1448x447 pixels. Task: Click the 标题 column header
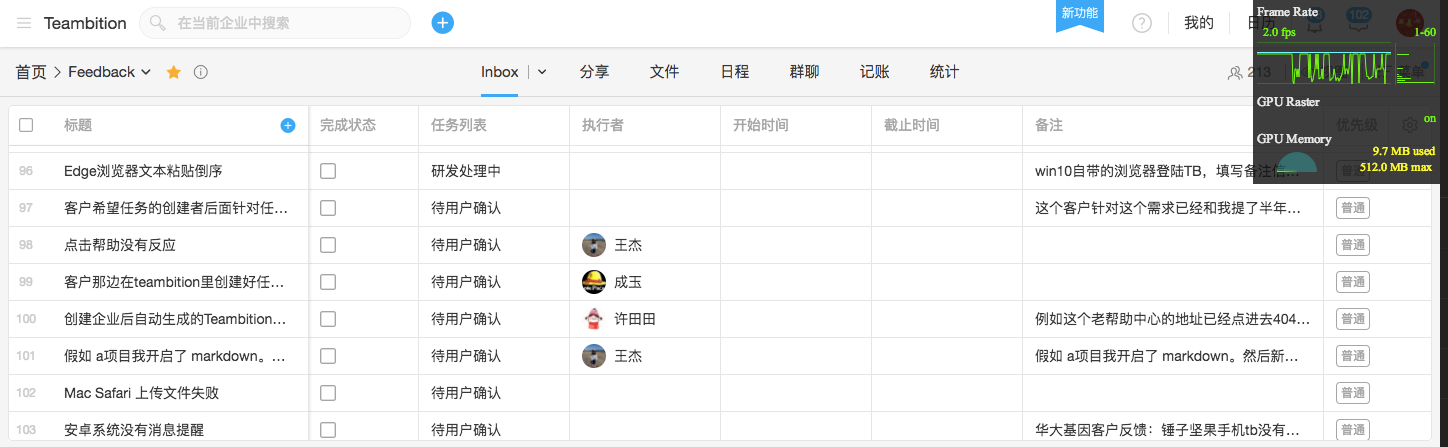(x=78, y=125)
